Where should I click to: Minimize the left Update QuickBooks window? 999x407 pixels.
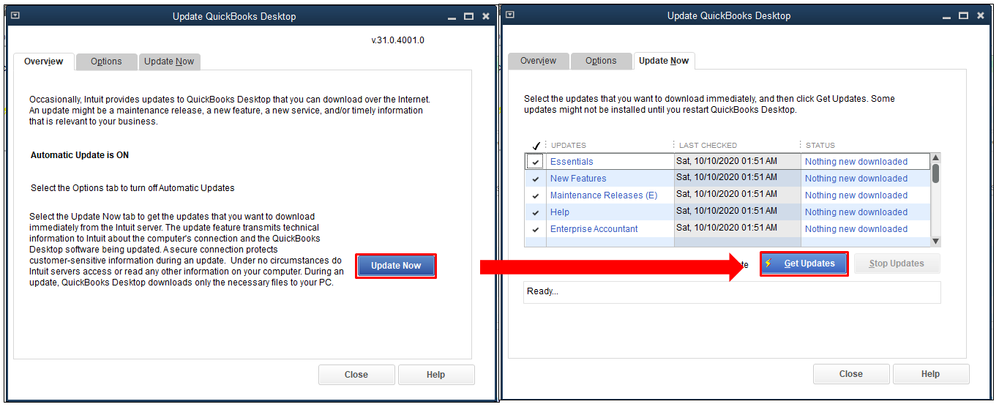pyautogui.click(x=453, y=16)
